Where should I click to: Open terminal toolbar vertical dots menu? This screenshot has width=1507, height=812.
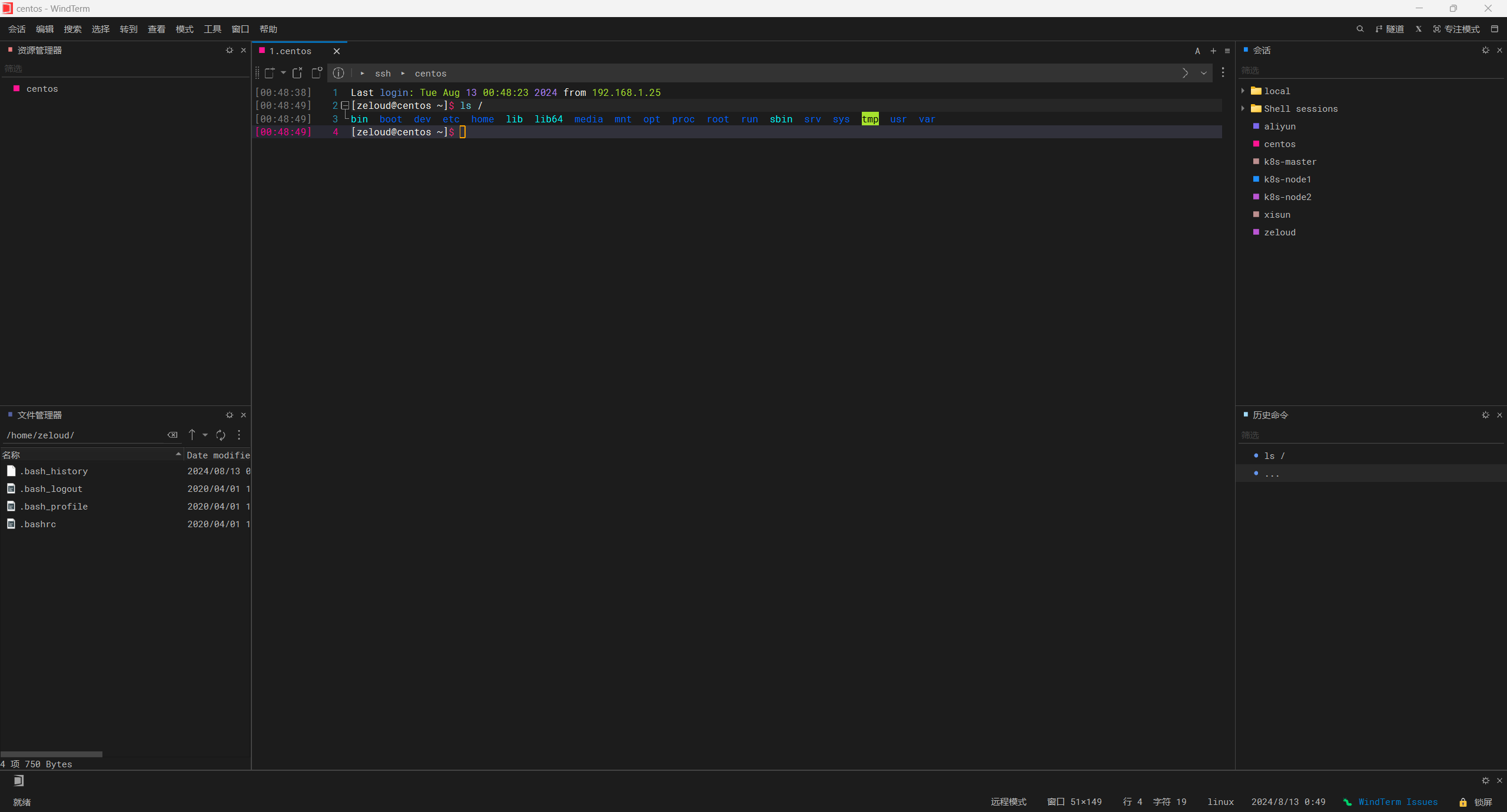pyautogui.click(x=1223, y=72)
